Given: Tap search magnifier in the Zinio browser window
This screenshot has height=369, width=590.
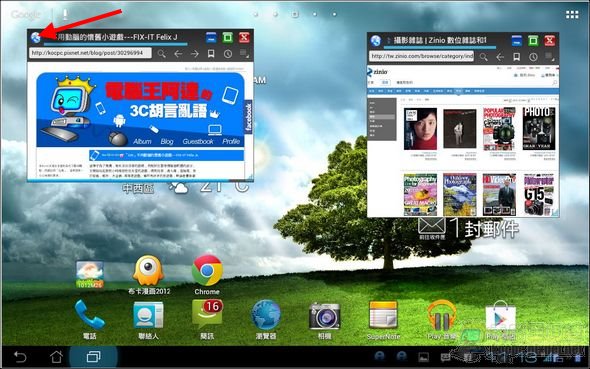Looking at the screenshot, I should click(x=484, y=57).
